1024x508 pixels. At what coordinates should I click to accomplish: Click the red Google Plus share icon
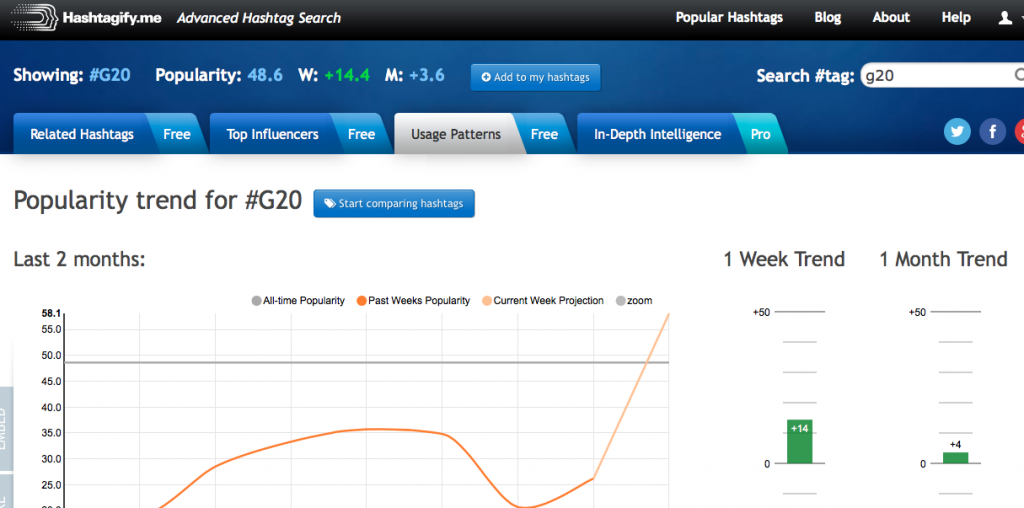(1018, 132)
